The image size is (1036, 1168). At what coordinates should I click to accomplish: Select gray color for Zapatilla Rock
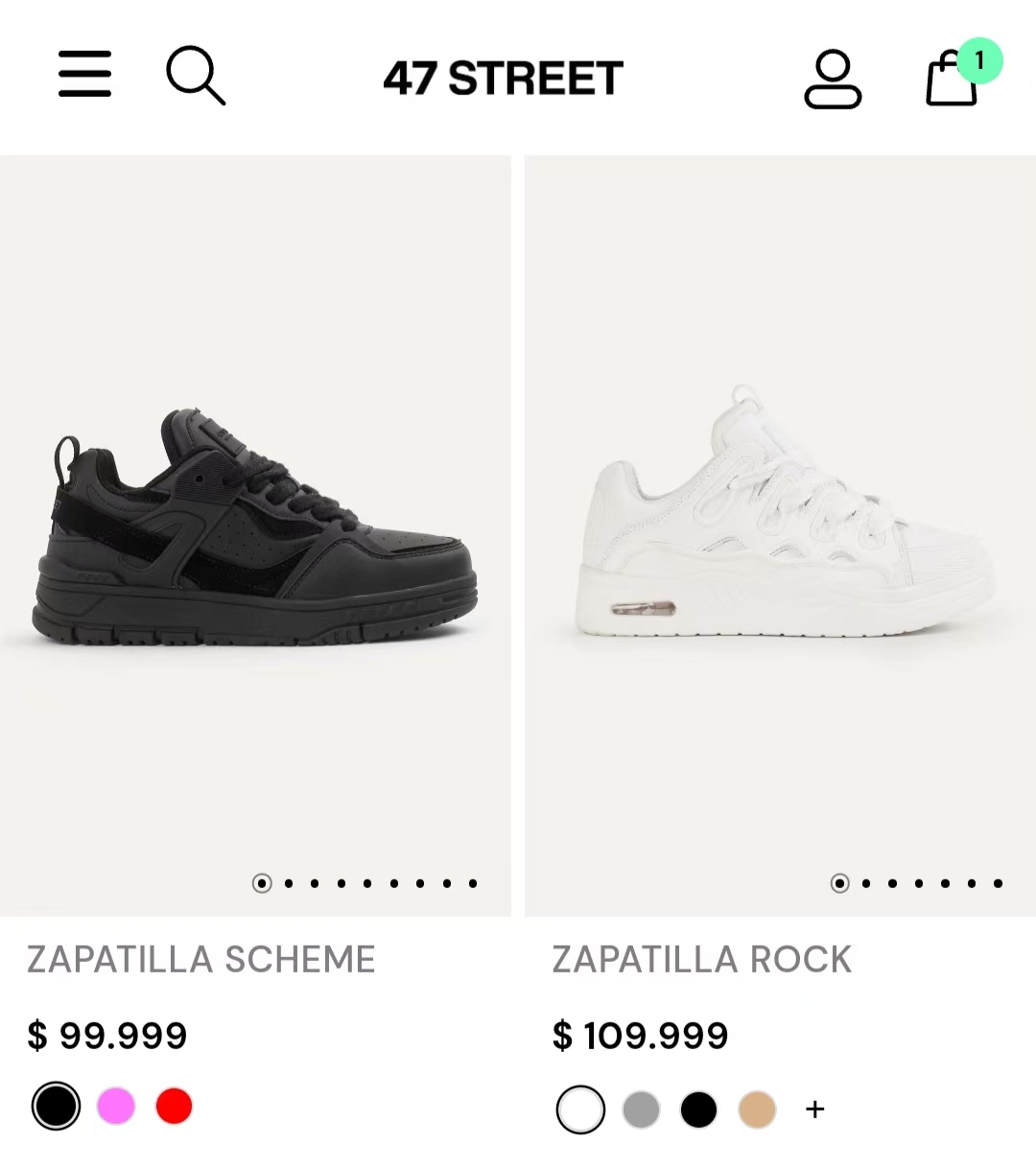click(x=641, y=1110)
